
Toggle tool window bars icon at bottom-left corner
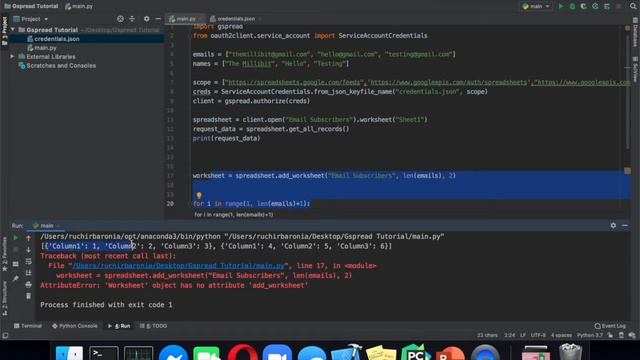click(x=5, y=336)
